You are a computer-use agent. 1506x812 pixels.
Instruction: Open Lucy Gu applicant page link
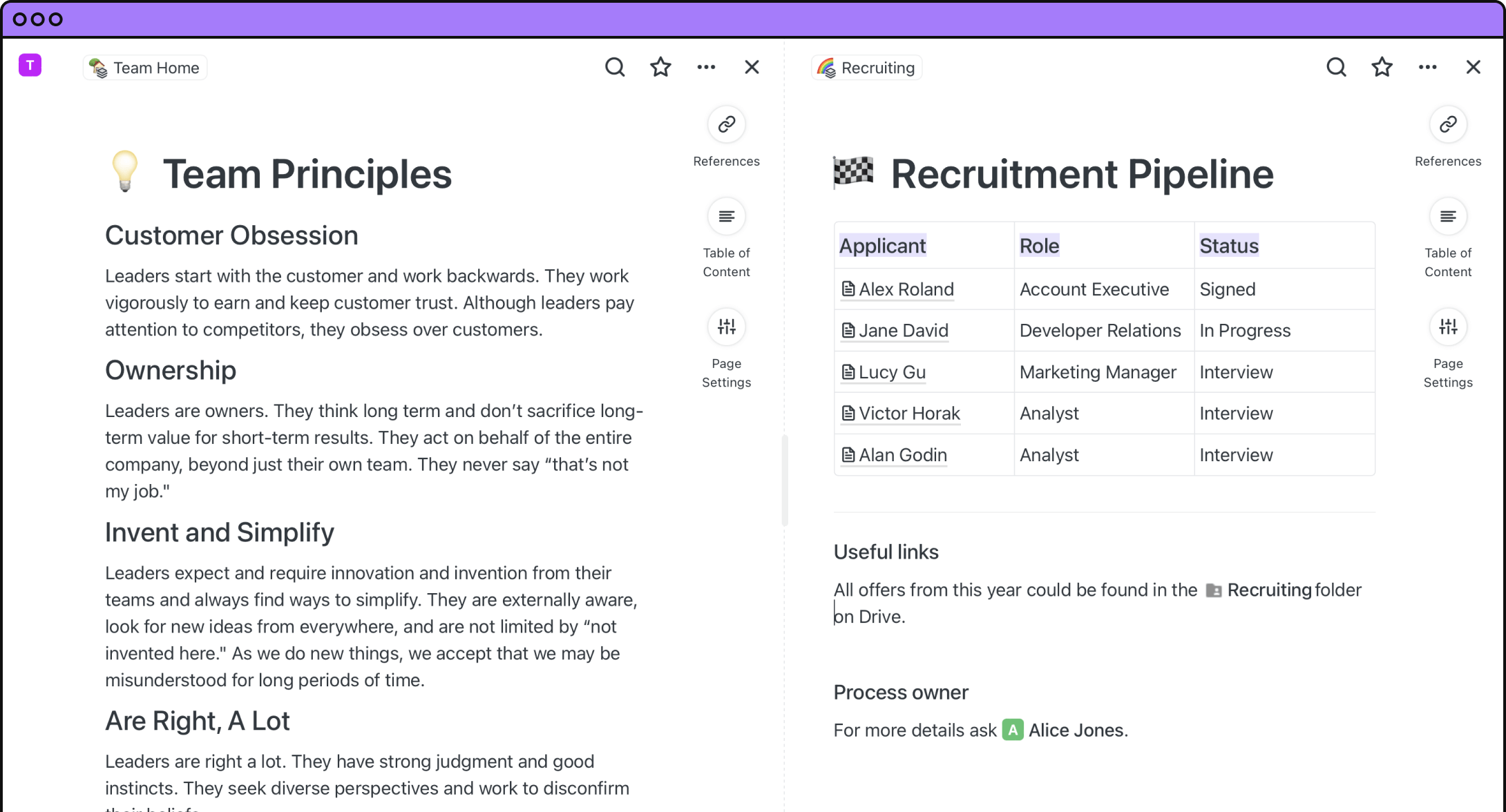pyautogui.click(x=891, y=372)
